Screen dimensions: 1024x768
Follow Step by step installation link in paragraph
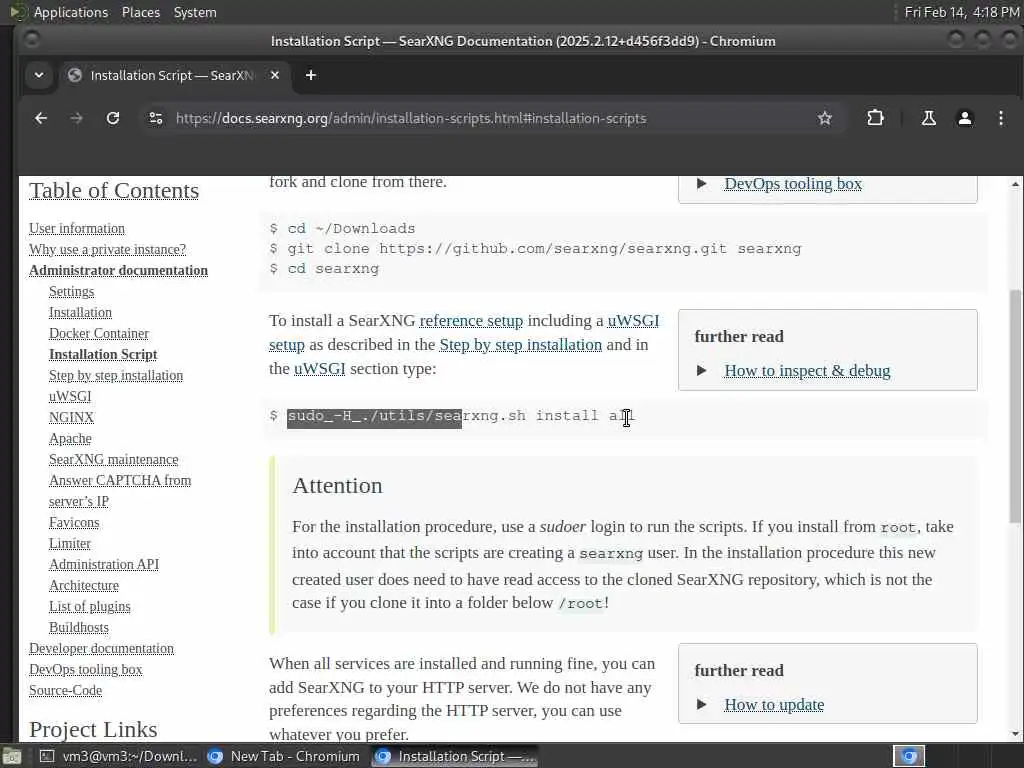(520, 344)
